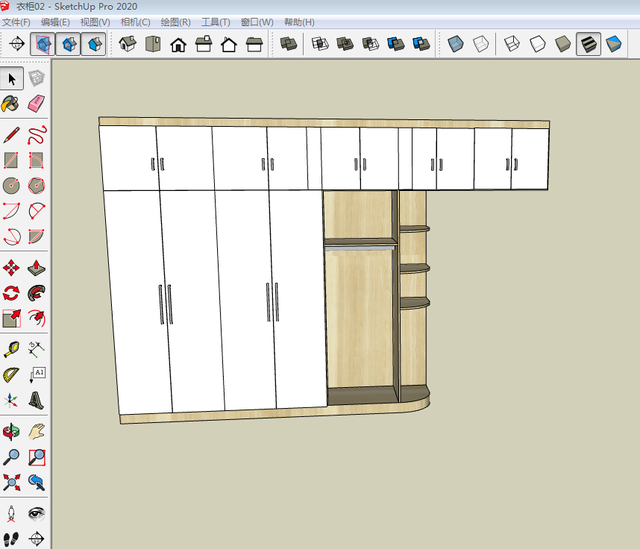The image size is (640, 549).
Task: Select the Protractor tool
Action: click(x=11, y=375)
